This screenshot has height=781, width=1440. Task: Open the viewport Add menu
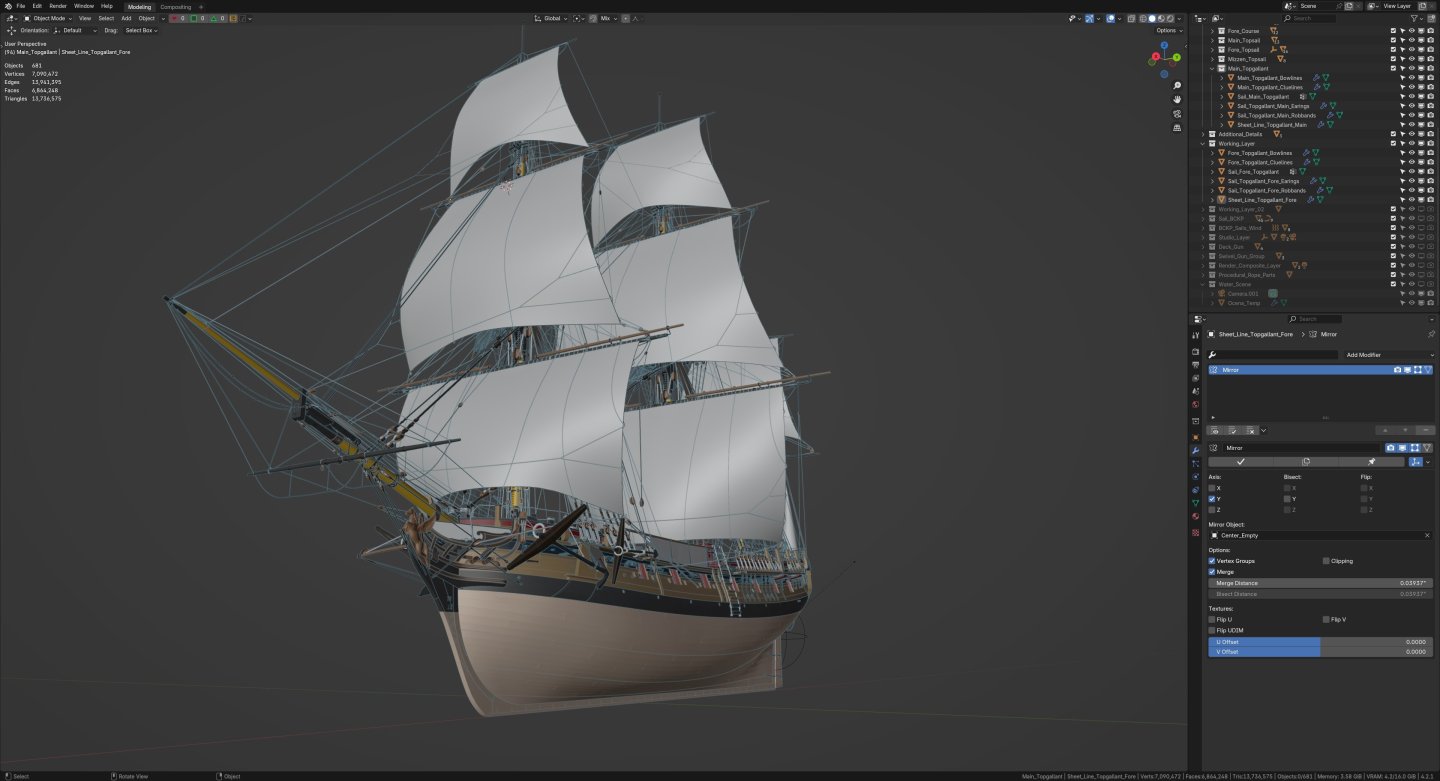point(126,18)
